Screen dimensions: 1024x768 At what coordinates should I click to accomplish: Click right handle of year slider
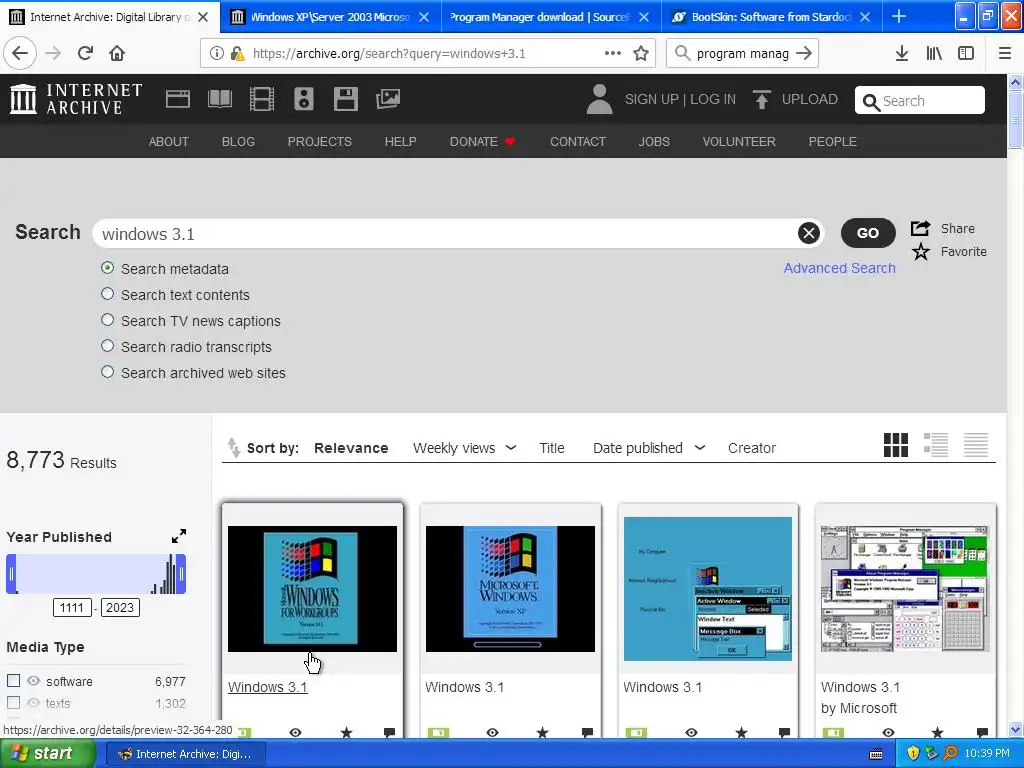click(181, 574)
